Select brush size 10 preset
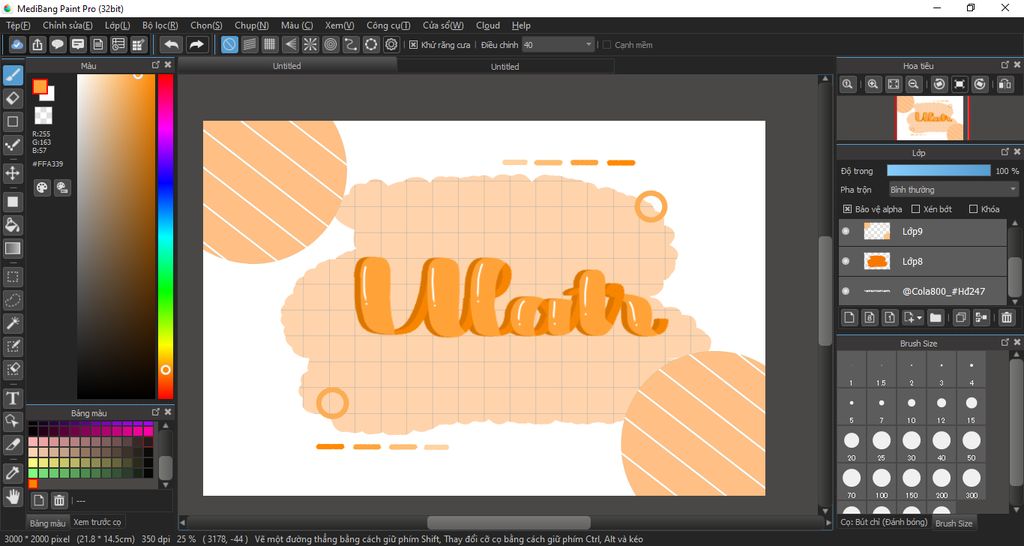This screenshot has height=546, width=1024. 911,408
